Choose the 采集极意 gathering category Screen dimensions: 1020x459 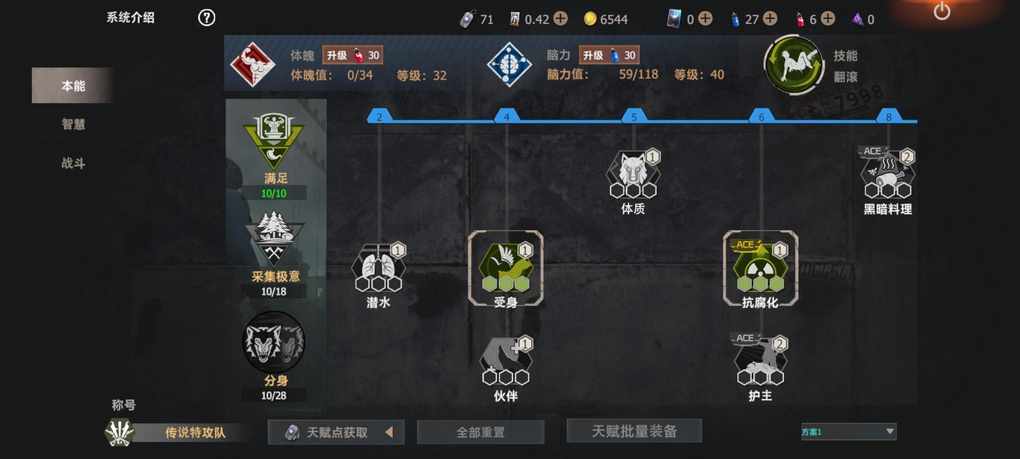(273, 239)
